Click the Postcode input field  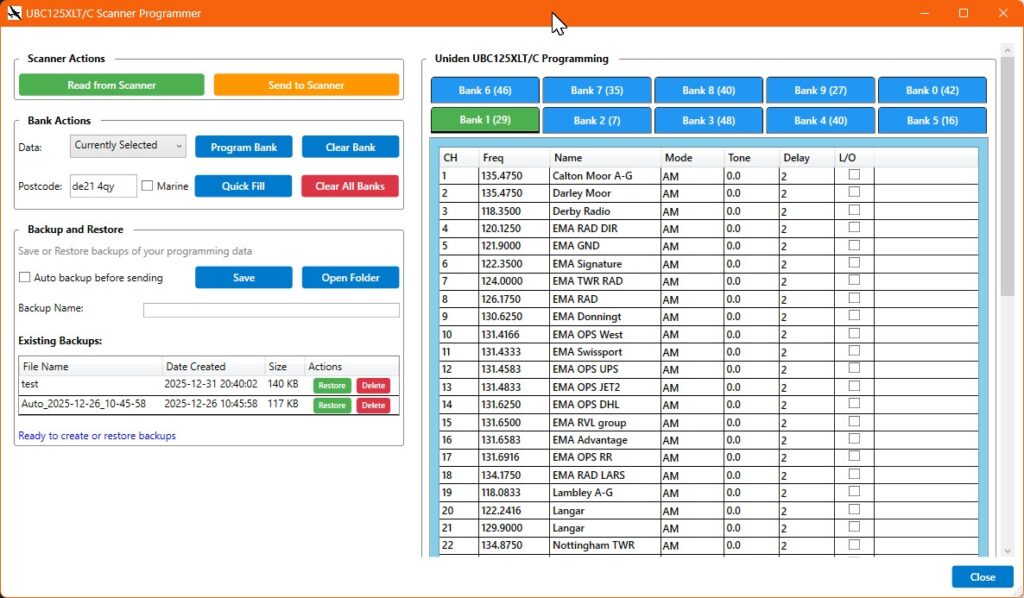(103, 186)
